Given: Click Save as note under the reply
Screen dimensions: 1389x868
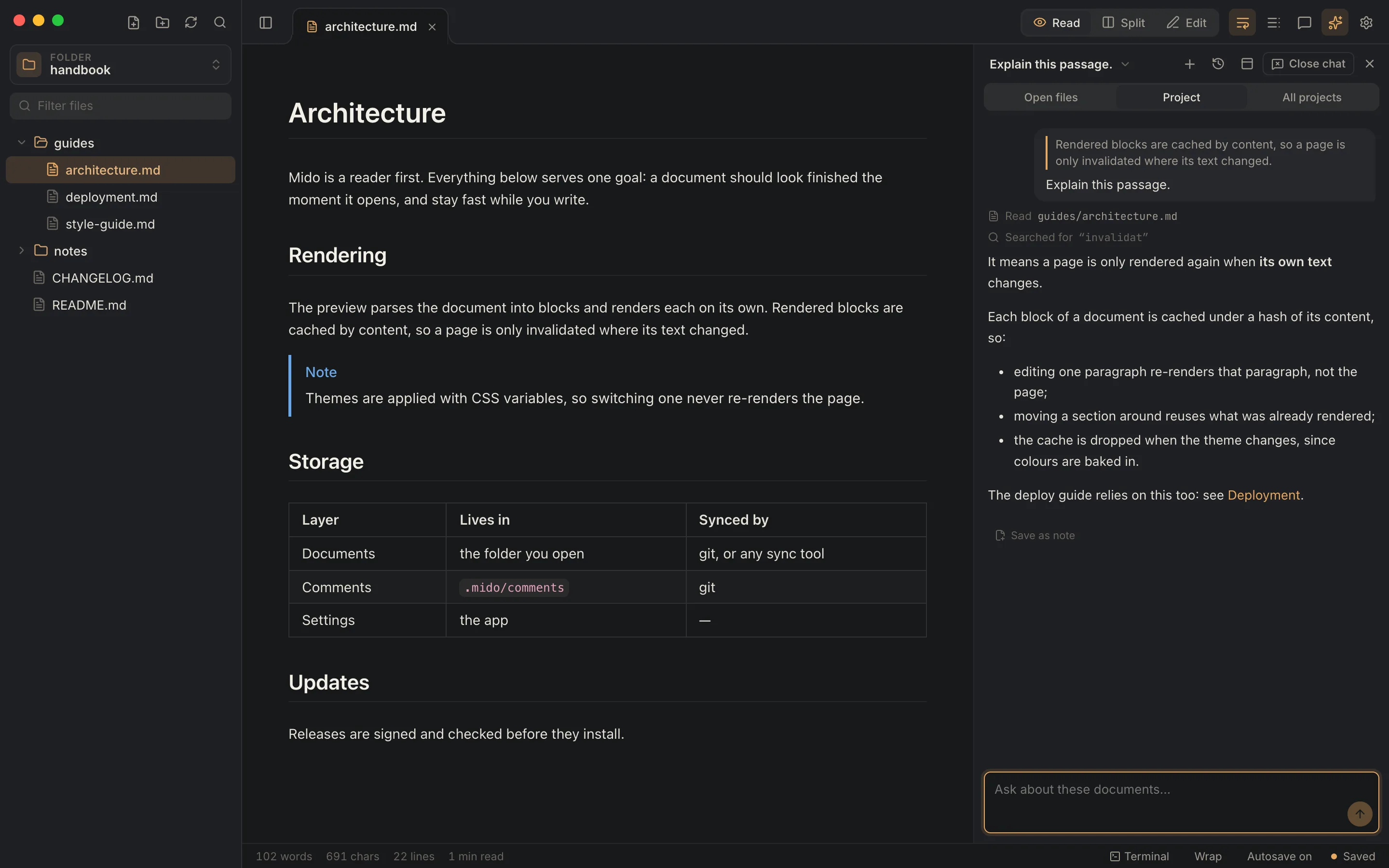Looking at the screenshot, I should (1035, 535).
